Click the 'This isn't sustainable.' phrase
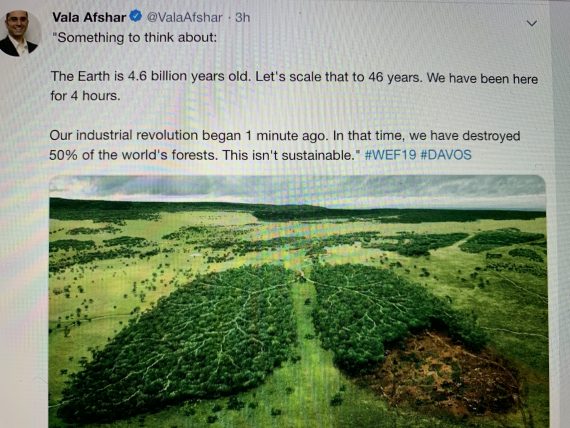Screen dimensions: 570x428 click(x=292, y=155)
